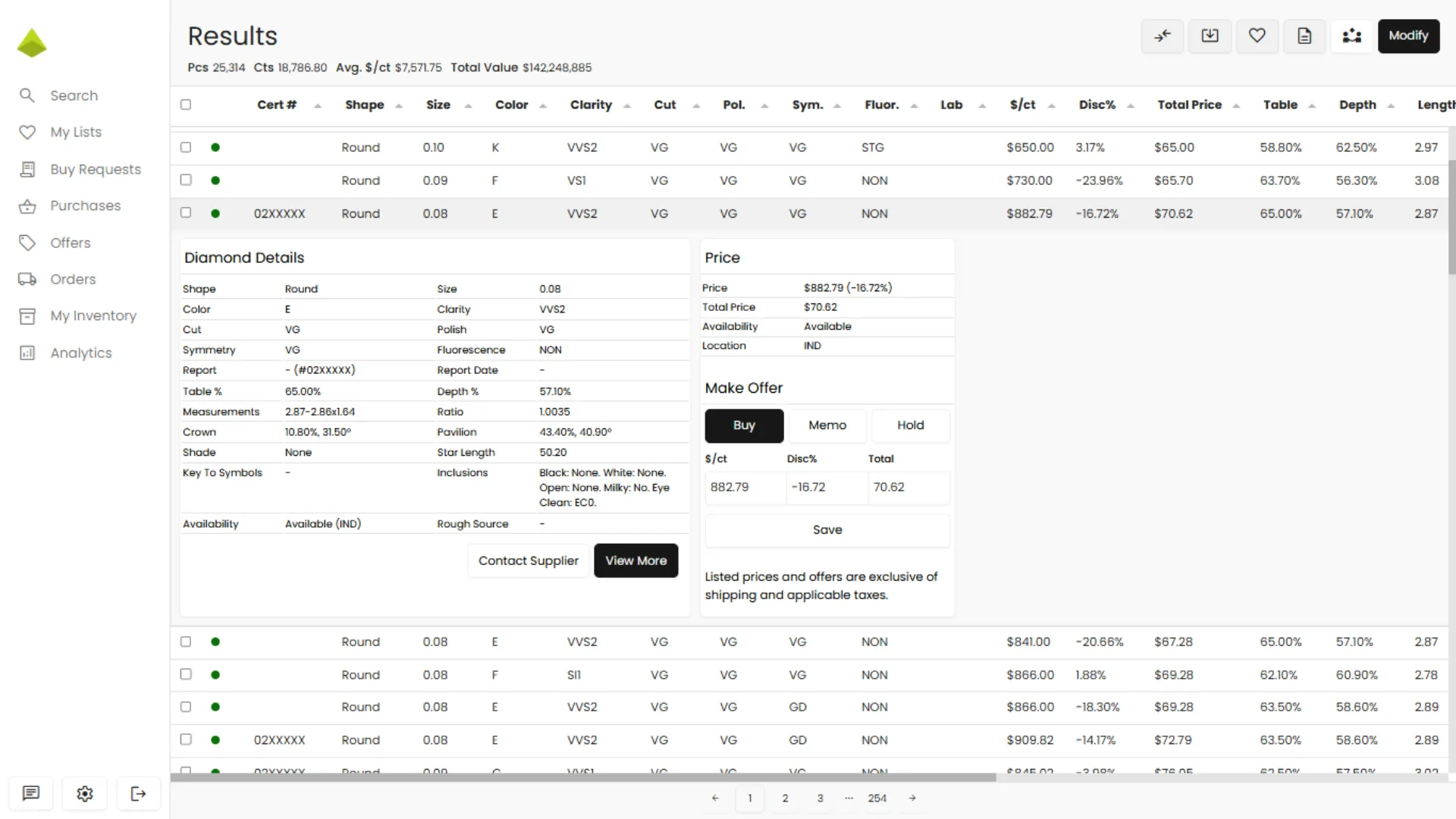
Task: Select the 0.10 carat K color row checkbox
Action: coord(186,147)
